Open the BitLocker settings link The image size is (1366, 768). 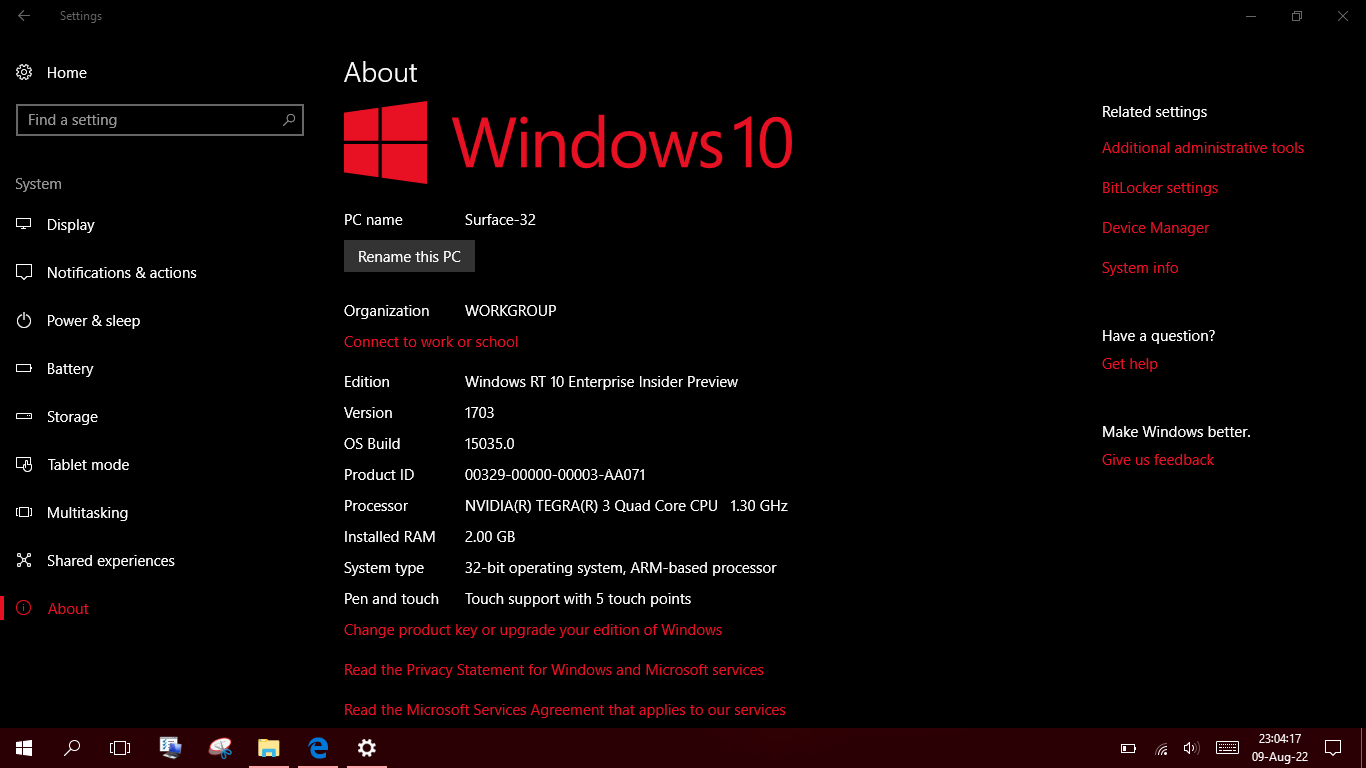tap(1159, 187)
